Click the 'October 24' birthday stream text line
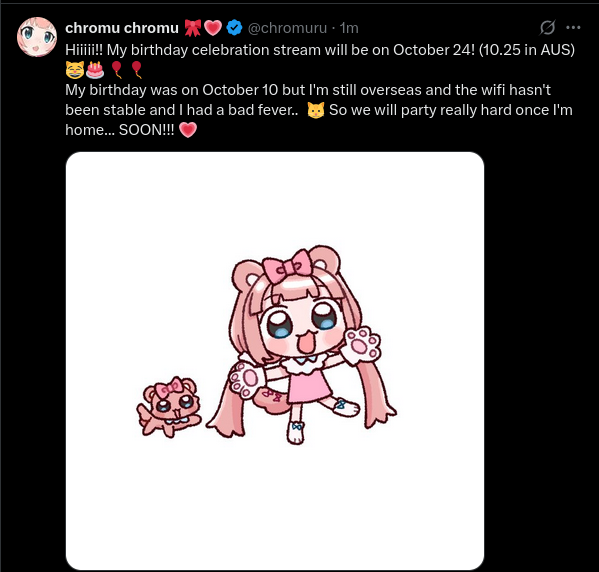Viewport: 599px width, 572px height. click(x=320, y=50)
